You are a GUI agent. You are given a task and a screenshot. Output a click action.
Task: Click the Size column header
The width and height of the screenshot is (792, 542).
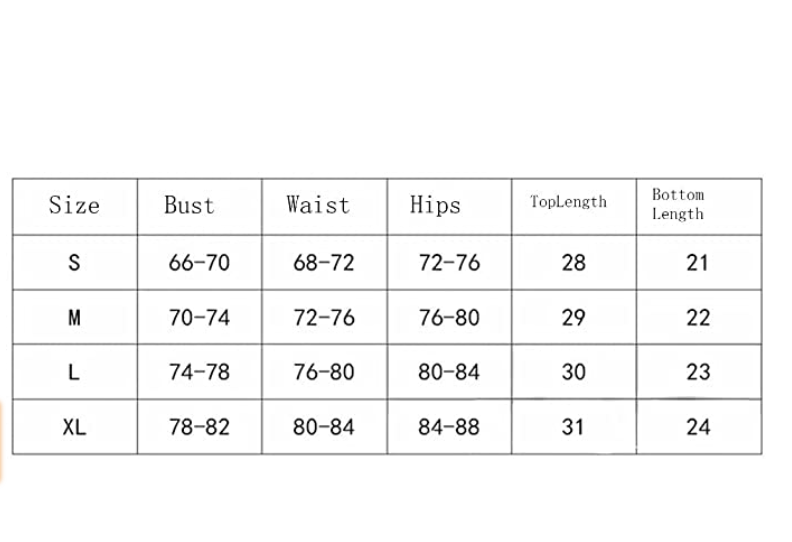[x=74, y=206]
